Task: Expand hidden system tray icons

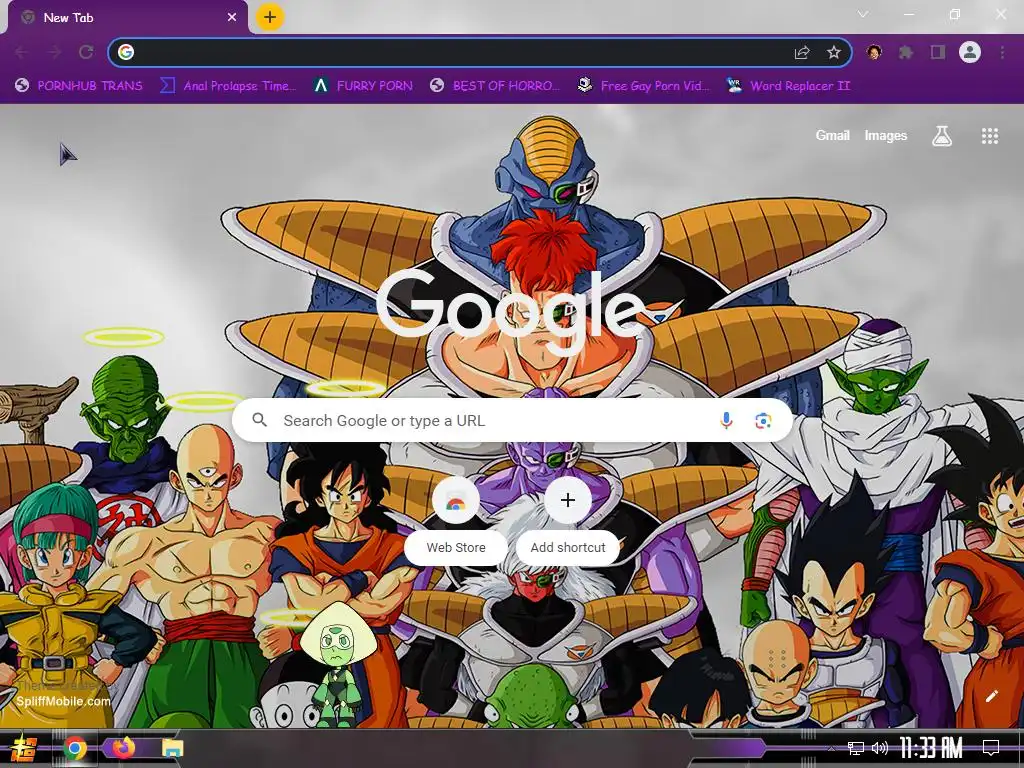Action: click(831, 748)
